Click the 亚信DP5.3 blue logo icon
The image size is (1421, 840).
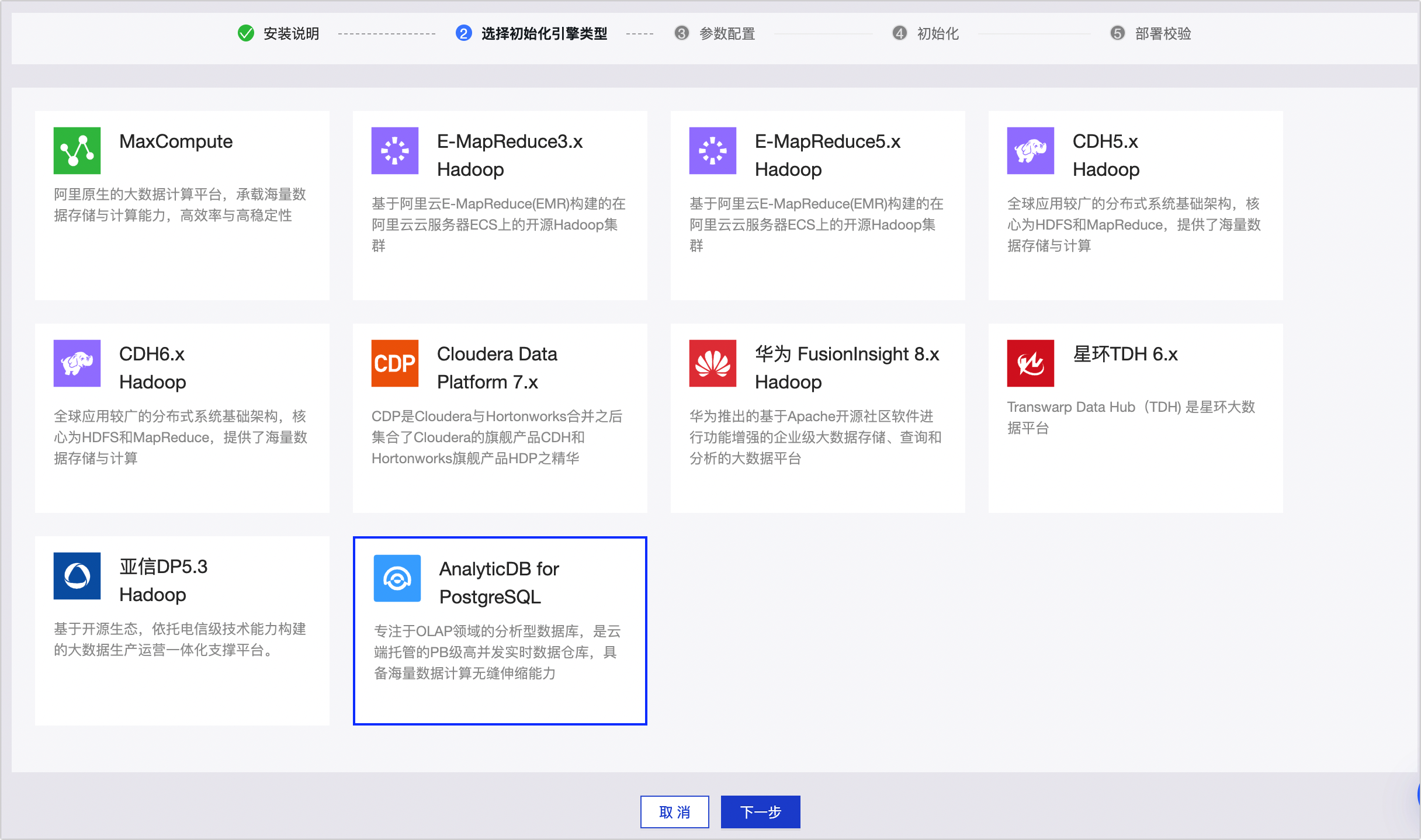point(77,576)
